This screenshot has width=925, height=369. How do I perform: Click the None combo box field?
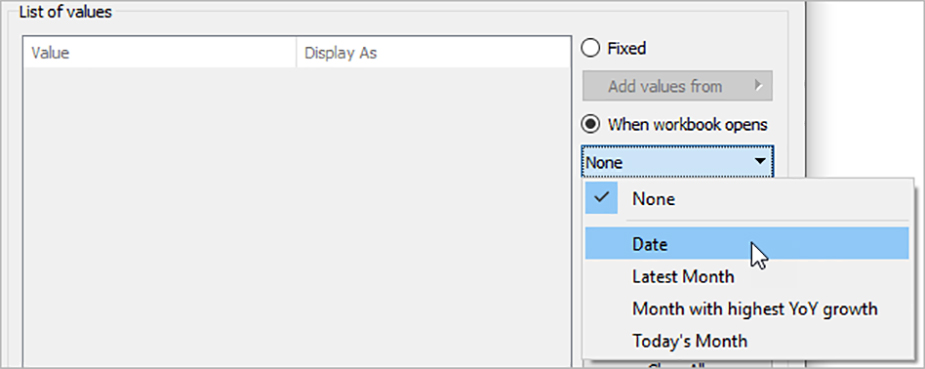pos(677,162)
